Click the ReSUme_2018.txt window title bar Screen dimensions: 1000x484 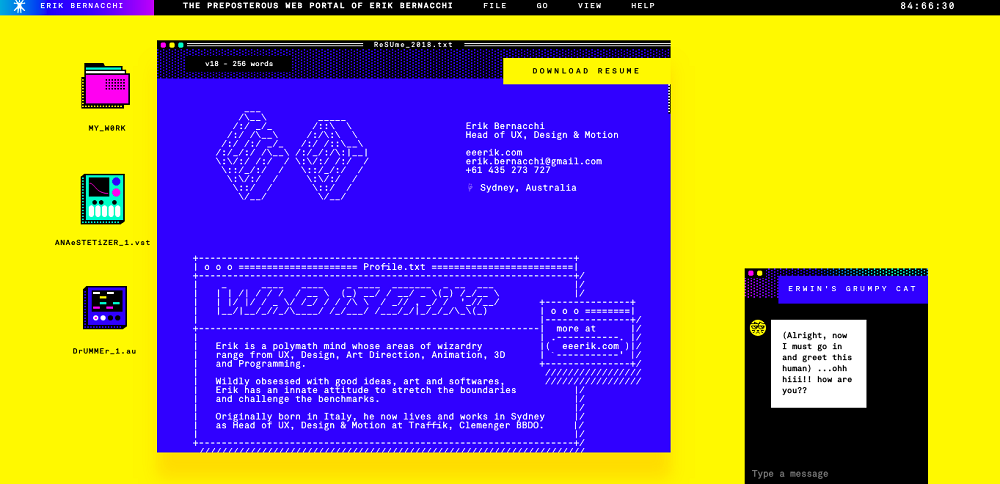[x=413, y=45]
